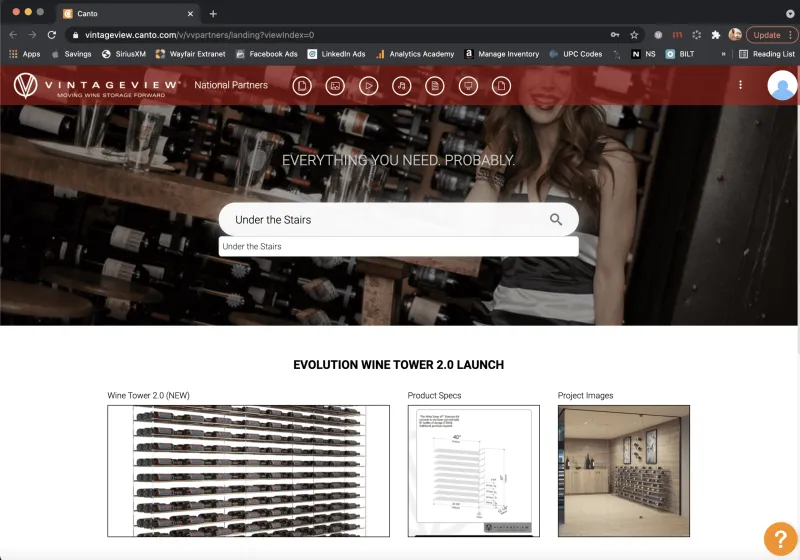
Task: Expand the hidden bookmarks chevron
Action: pos(723,54)
